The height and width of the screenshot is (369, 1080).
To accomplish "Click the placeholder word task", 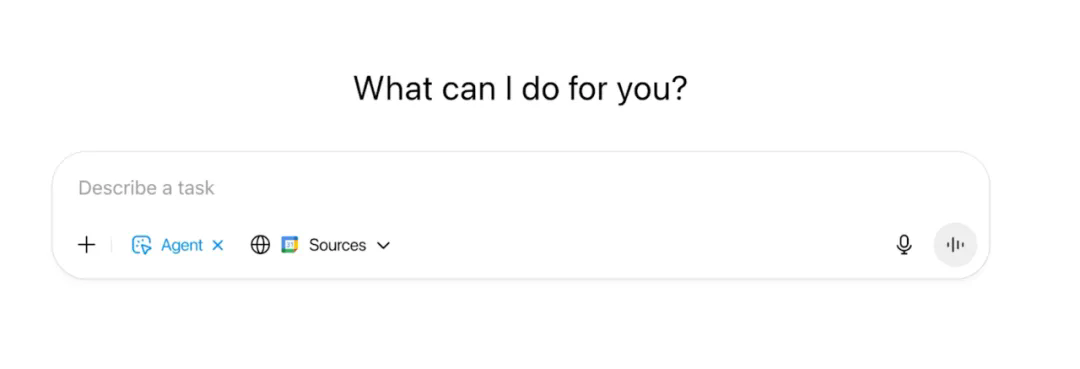I will pos(196,188).
